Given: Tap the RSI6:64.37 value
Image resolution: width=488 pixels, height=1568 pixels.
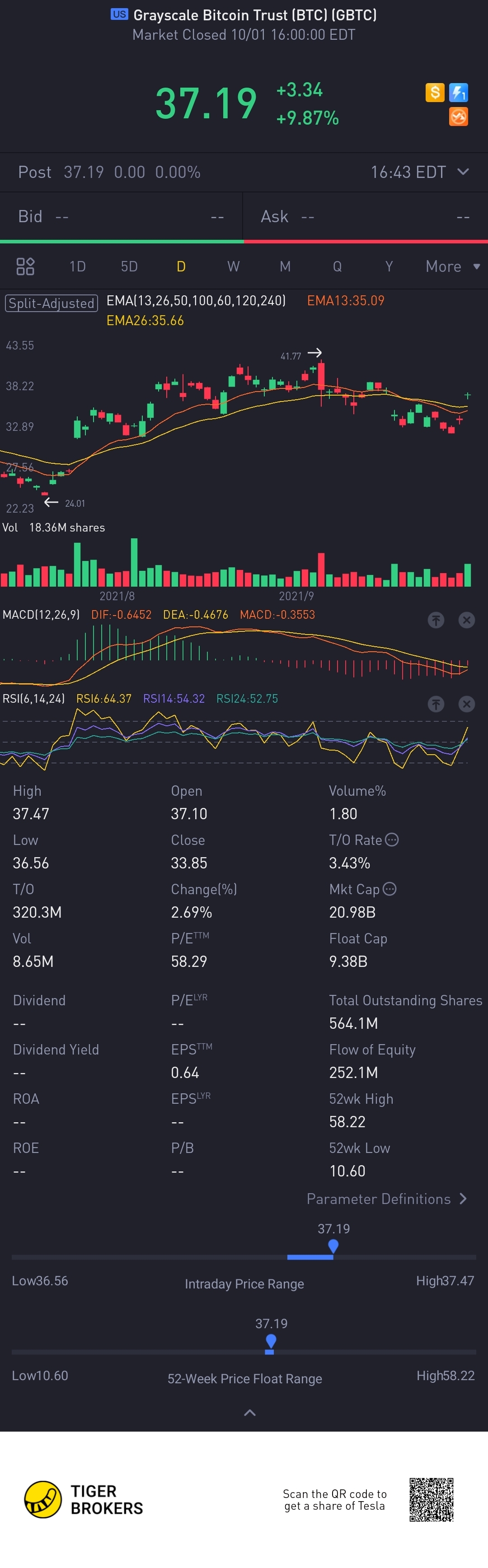Looking at the screenshot, I should 103,698.
